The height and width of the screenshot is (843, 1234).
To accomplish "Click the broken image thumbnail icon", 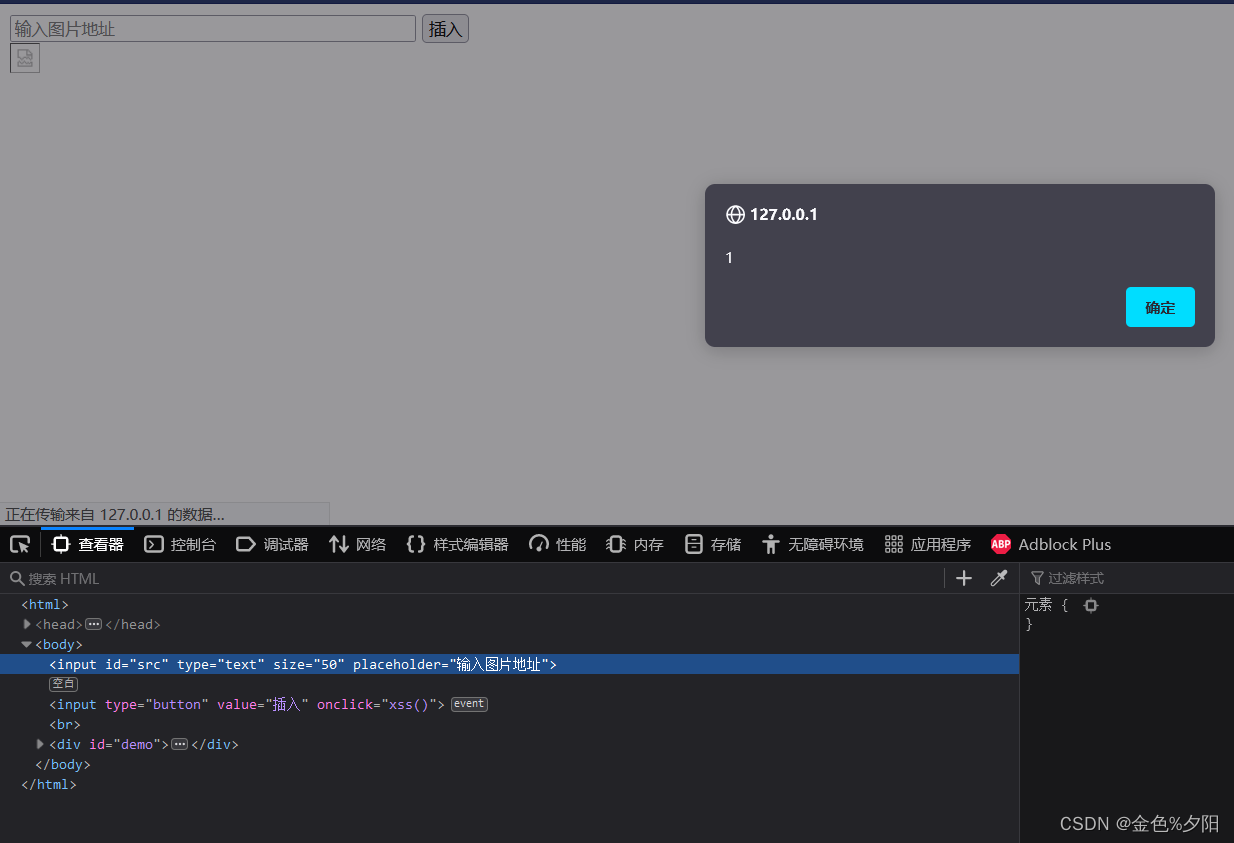I will pos(25,59).
